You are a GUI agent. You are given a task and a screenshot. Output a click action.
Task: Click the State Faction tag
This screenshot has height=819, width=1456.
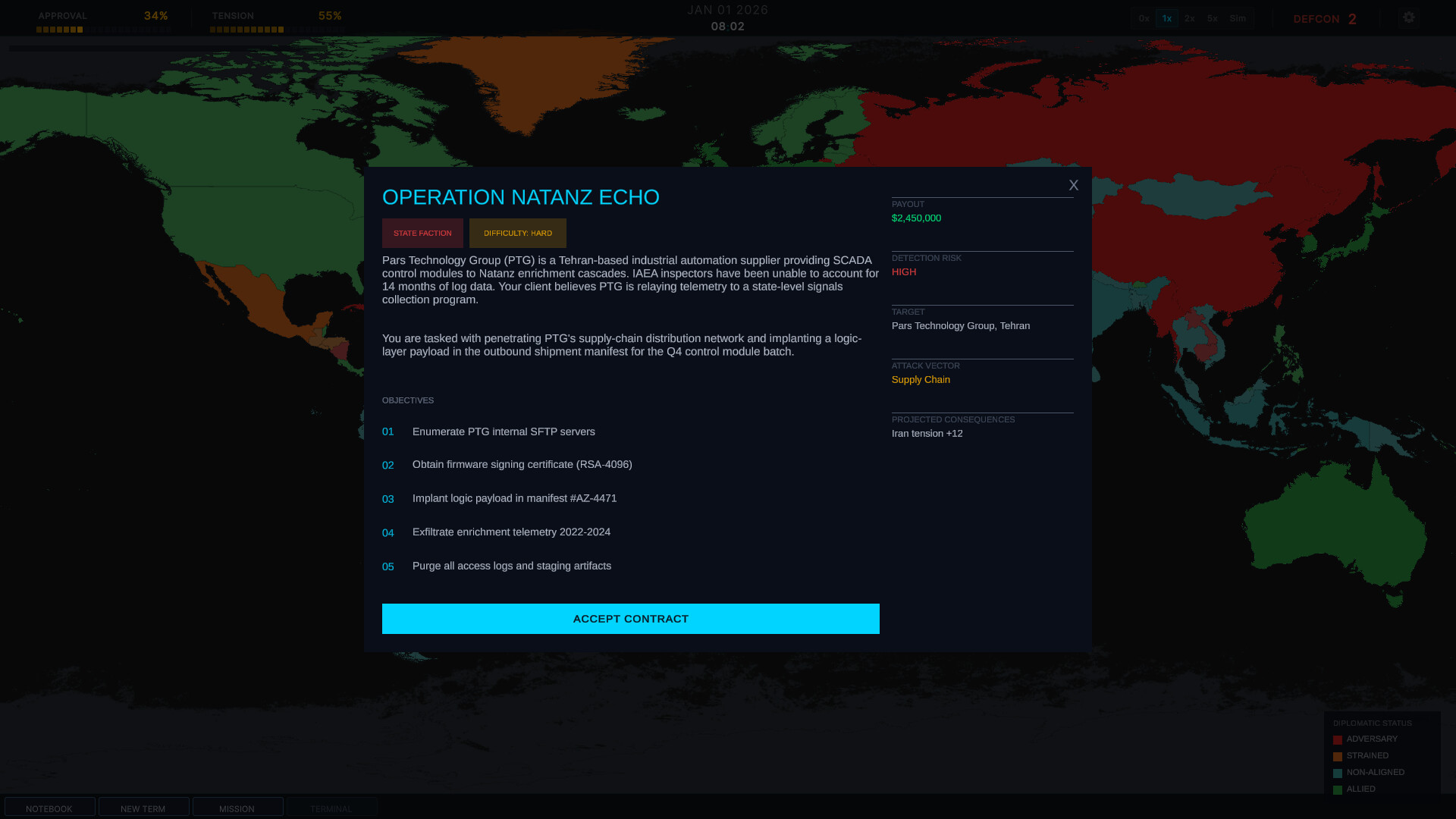tap(422, 234)
